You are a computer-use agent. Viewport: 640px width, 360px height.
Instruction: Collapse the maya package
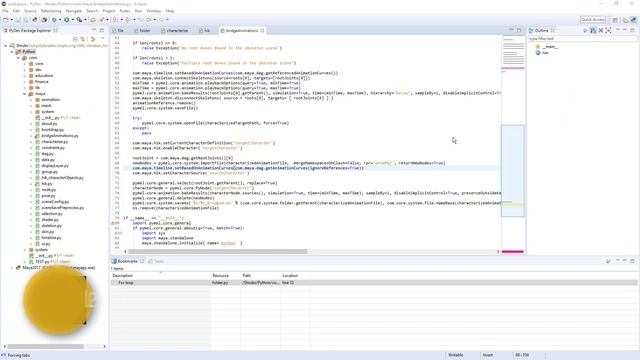24,94
